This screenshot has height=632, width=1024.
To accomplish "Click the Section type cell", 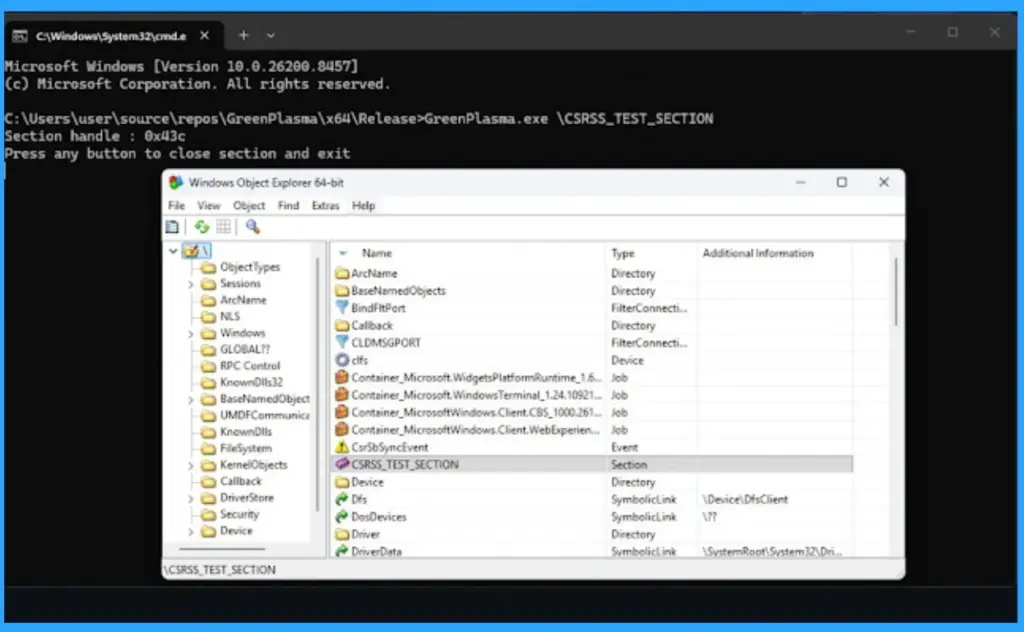I will [629, 464].
